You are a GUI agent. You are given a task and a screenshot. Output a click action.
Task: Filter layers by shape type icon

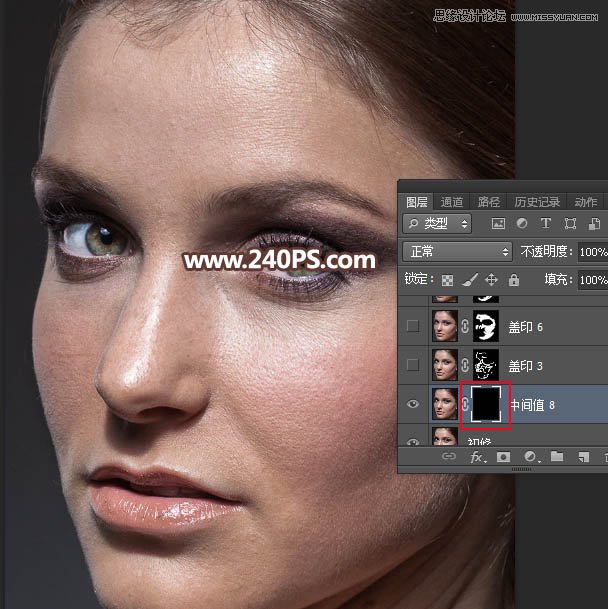tap(571, 224)
